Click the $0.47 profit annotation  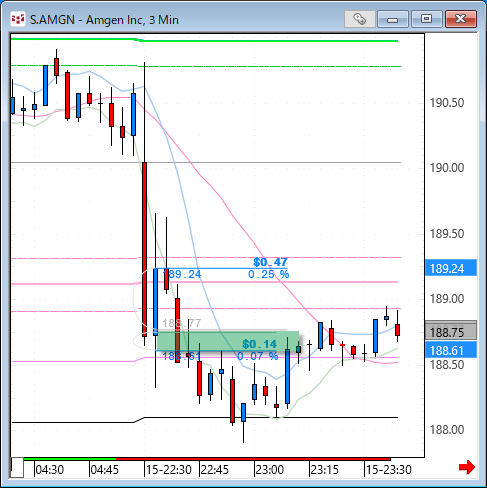(x=270, y=262)
